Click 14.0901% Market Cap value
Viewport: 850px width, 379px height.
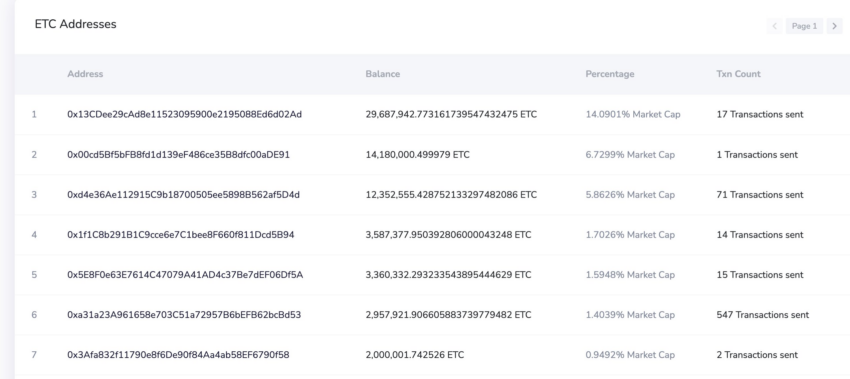coord(633,114)
